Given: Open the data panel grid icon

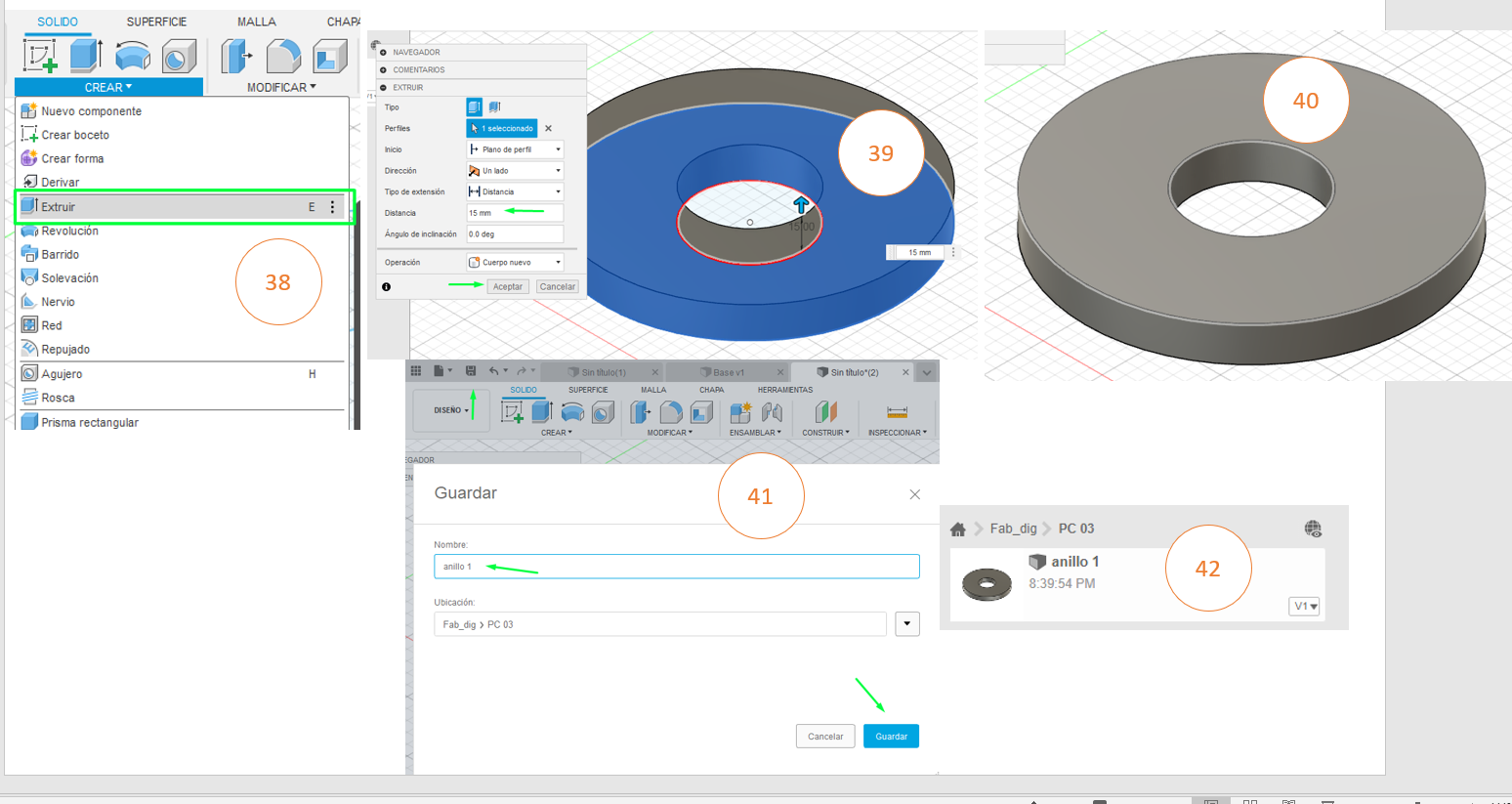Looking at the screenshot, I should pyautogui.click(x=416, y=371).
